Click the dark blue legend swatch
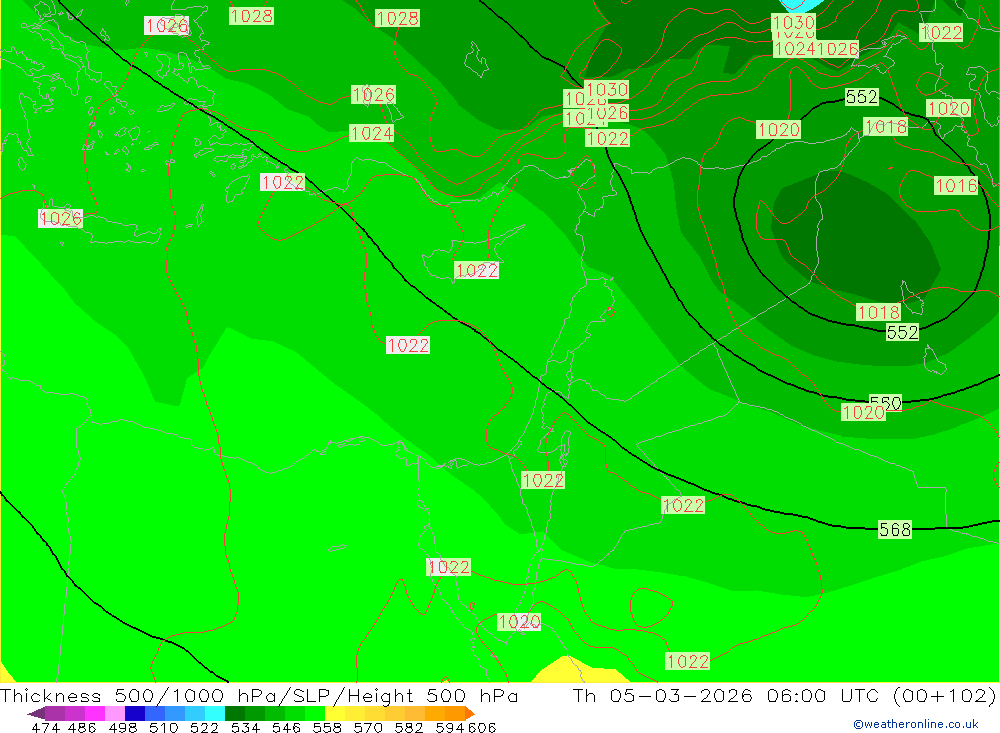Viewport: 1000px width, 733px height. coord(135,713)
